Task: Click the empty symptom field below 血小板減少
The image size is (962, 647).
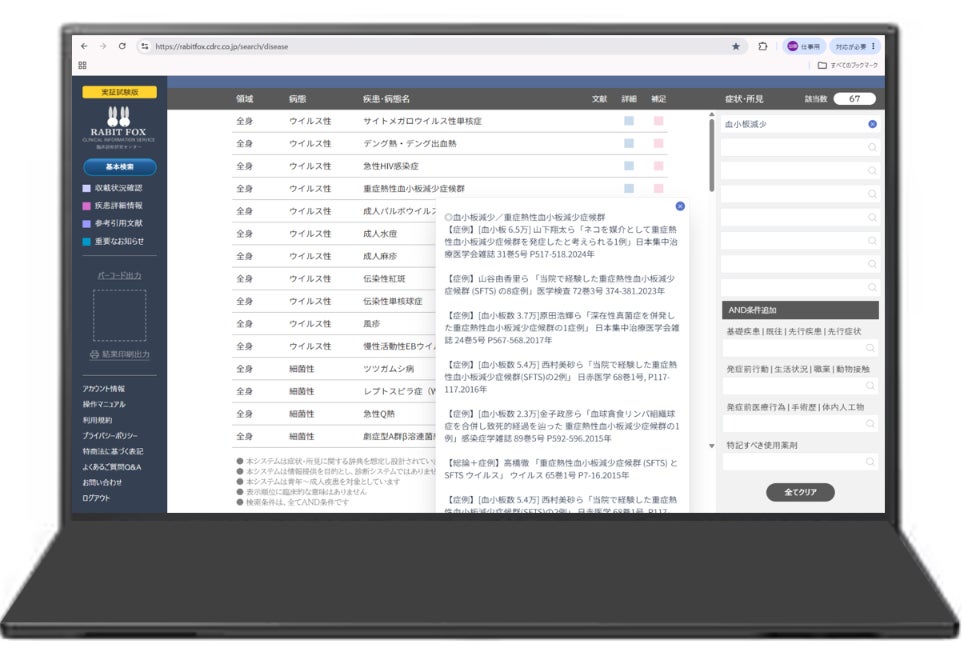Action: (800, 147)
